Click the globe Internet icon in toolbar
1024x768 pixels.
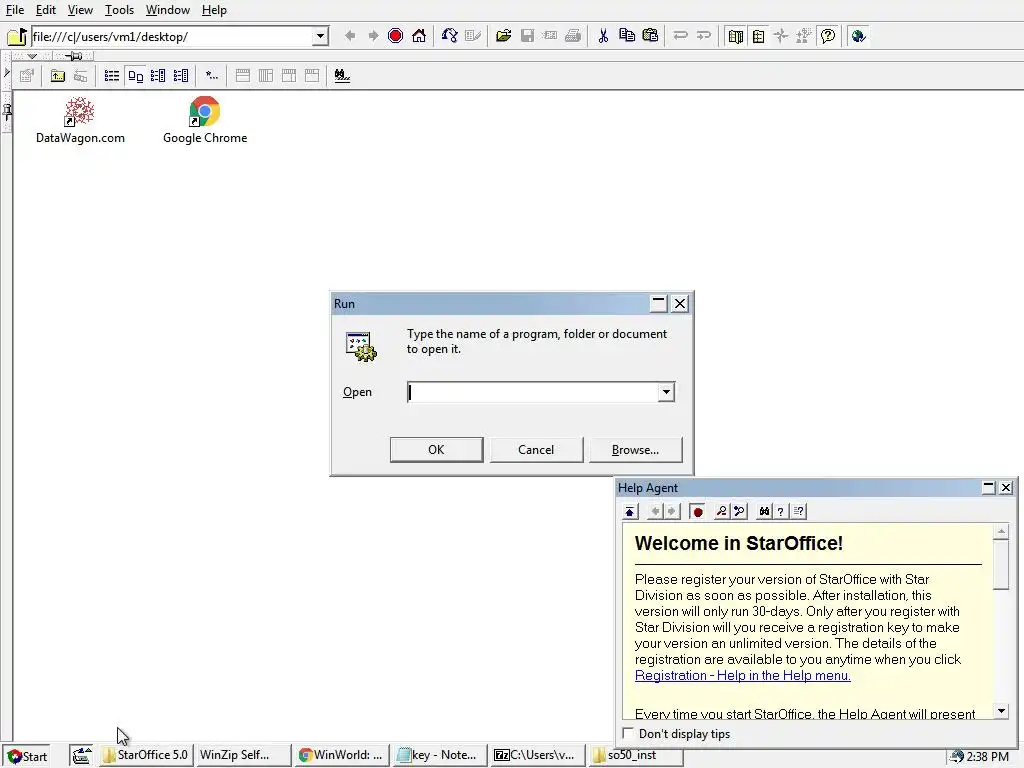858,36
